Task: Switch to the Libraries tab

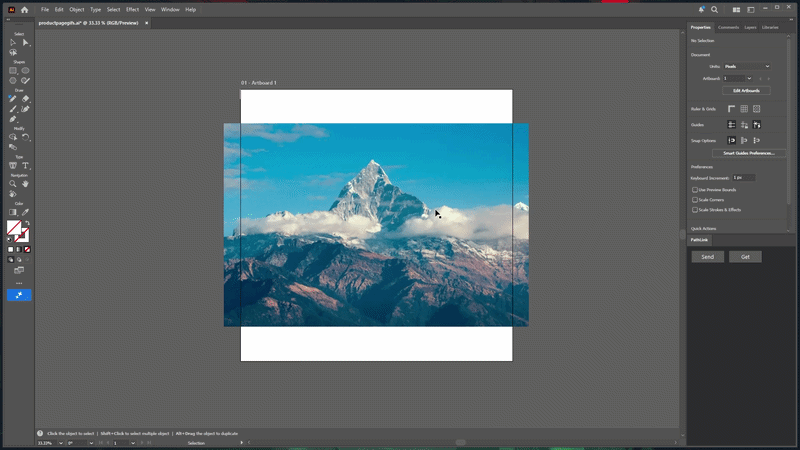Action: [x=770, y=28]
